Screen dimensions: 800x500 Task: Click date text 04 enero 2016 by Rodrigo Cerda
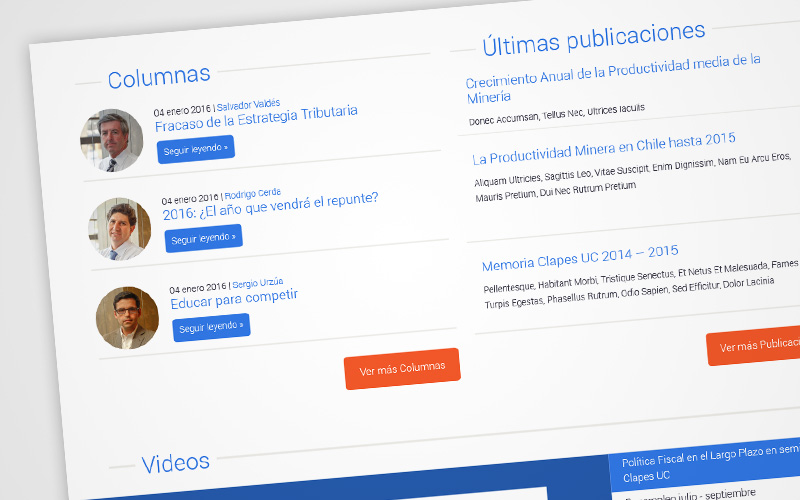pyautogui.click(x=190, y=198)
